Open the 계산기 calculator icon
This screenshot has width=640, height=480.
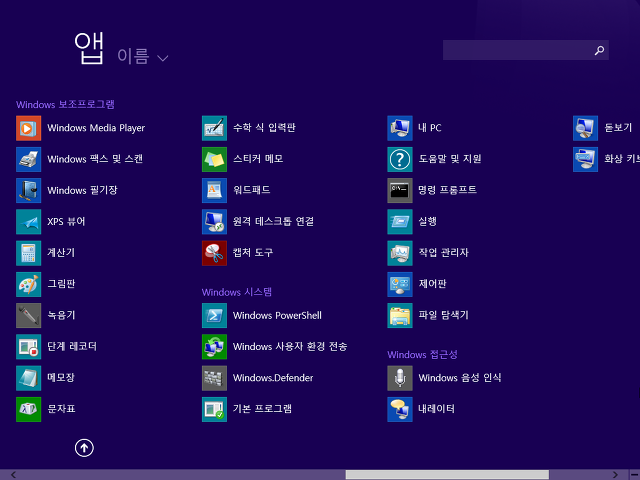coord(29,253)
